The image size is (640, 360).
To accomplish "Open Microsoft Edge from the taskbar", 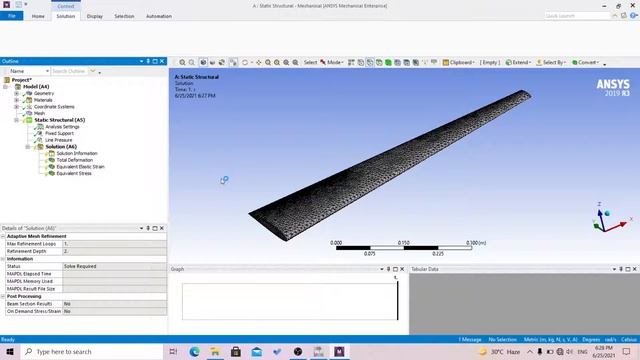I will pos(195,351).
